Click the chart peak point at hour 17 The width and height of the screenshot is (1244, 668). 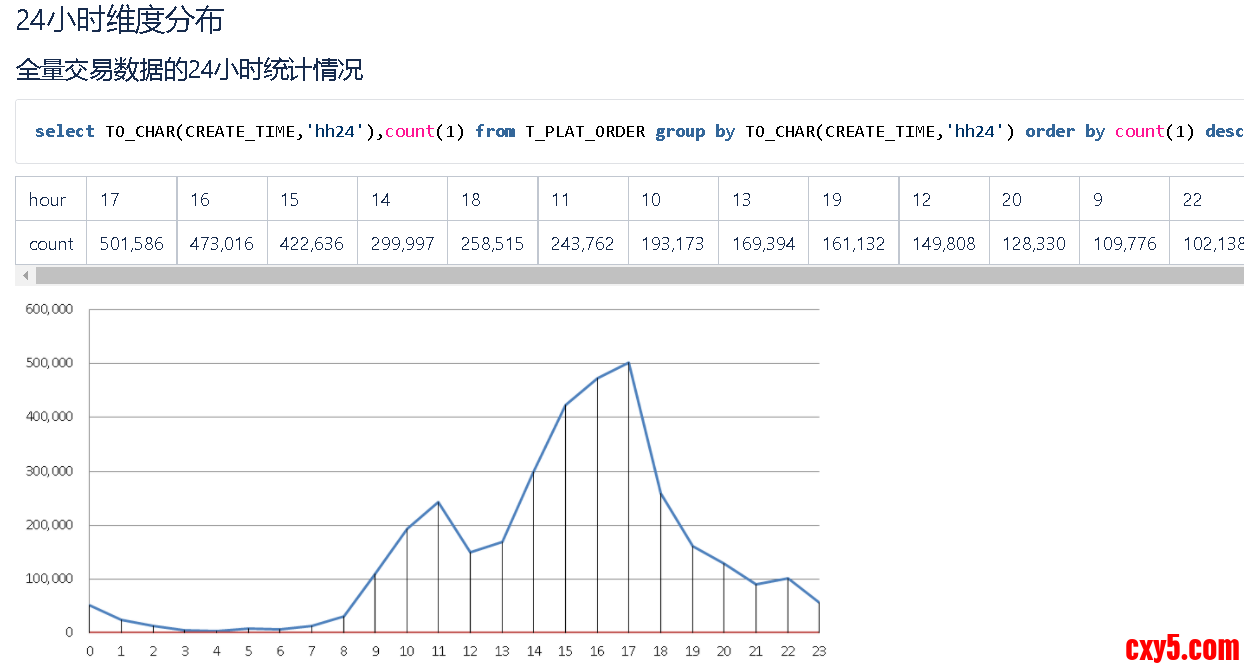[x=628, y=363]
